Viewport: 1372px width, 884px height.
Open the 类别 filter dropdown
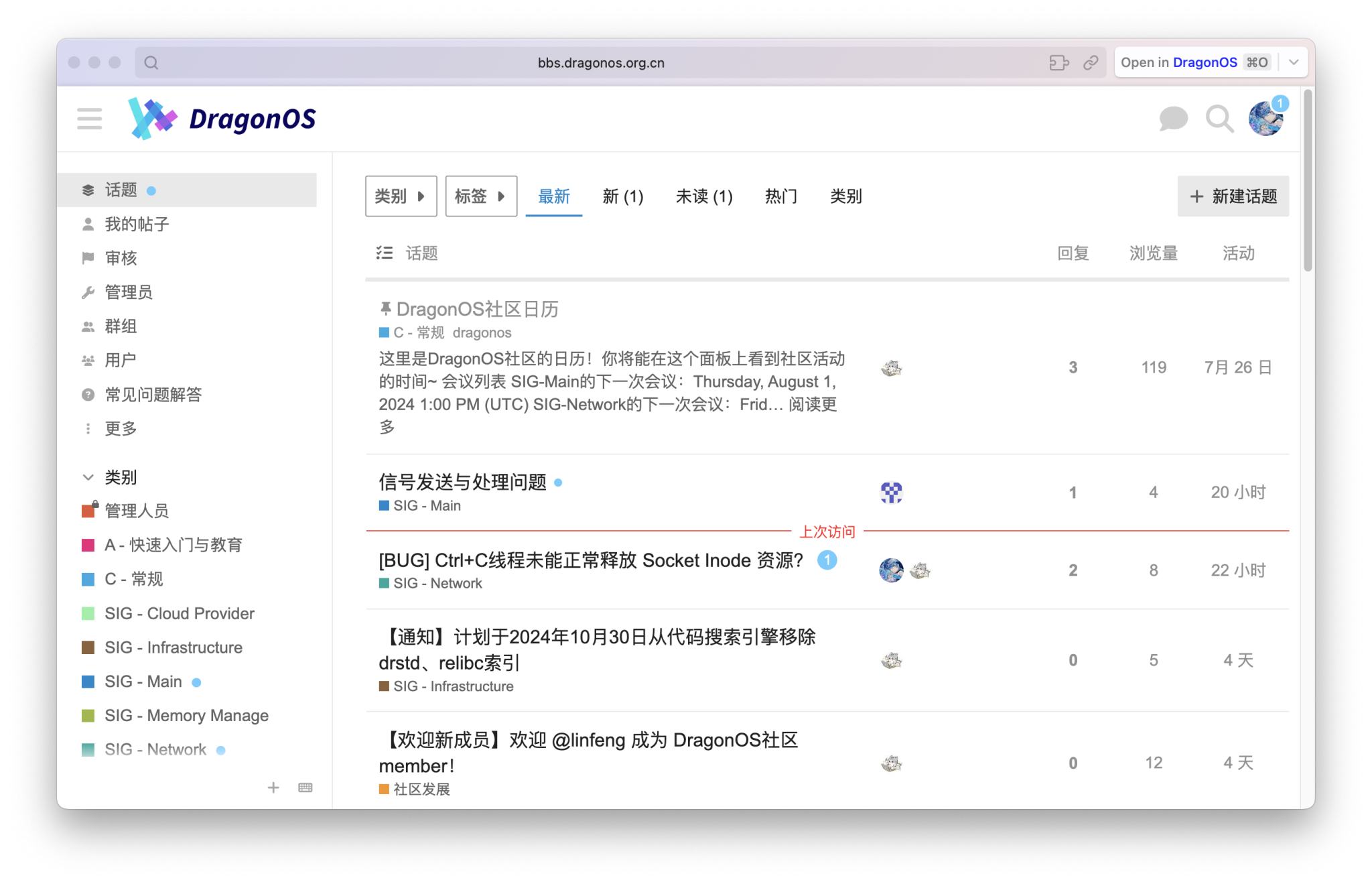point(401,196)
